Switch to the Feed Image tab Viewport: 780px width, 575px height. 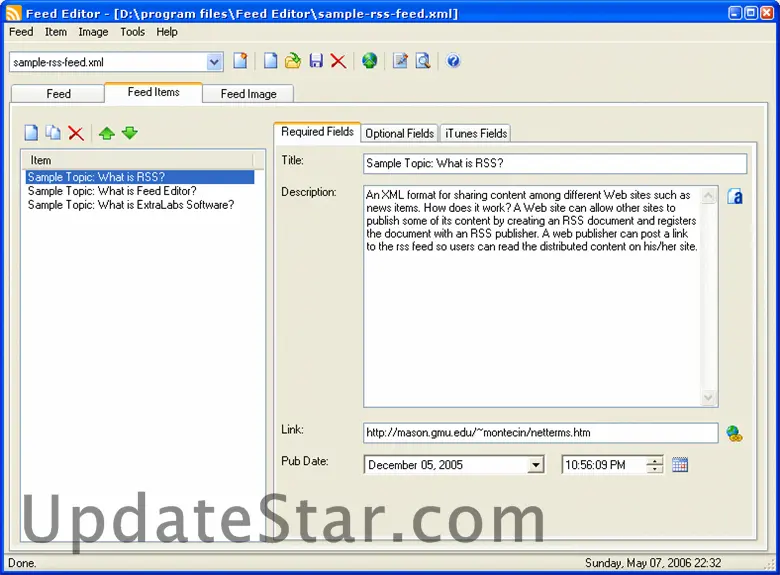tap(248, 94)
